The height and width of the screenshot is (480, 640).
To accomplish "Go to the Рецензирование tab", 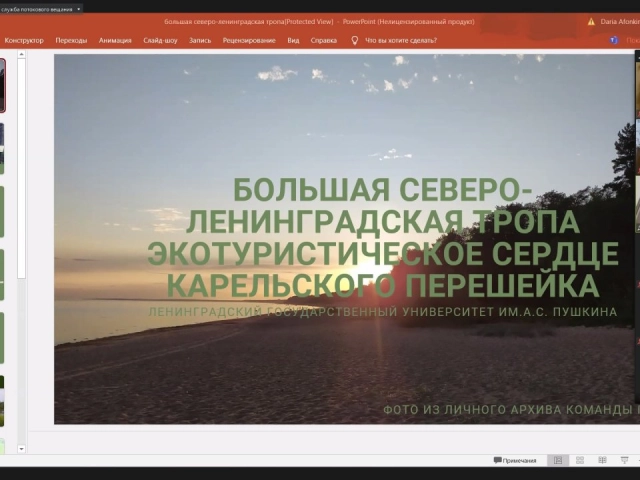I will (x=249, y=40).
